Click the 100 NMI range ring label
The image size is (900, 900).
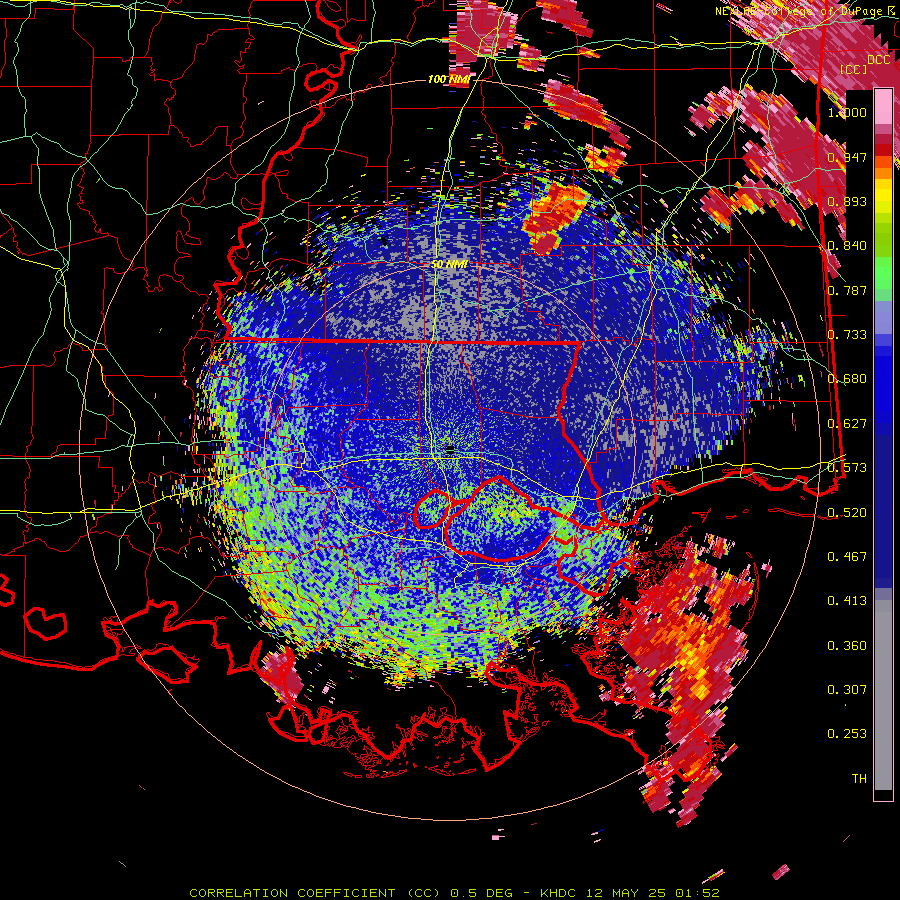448,79
